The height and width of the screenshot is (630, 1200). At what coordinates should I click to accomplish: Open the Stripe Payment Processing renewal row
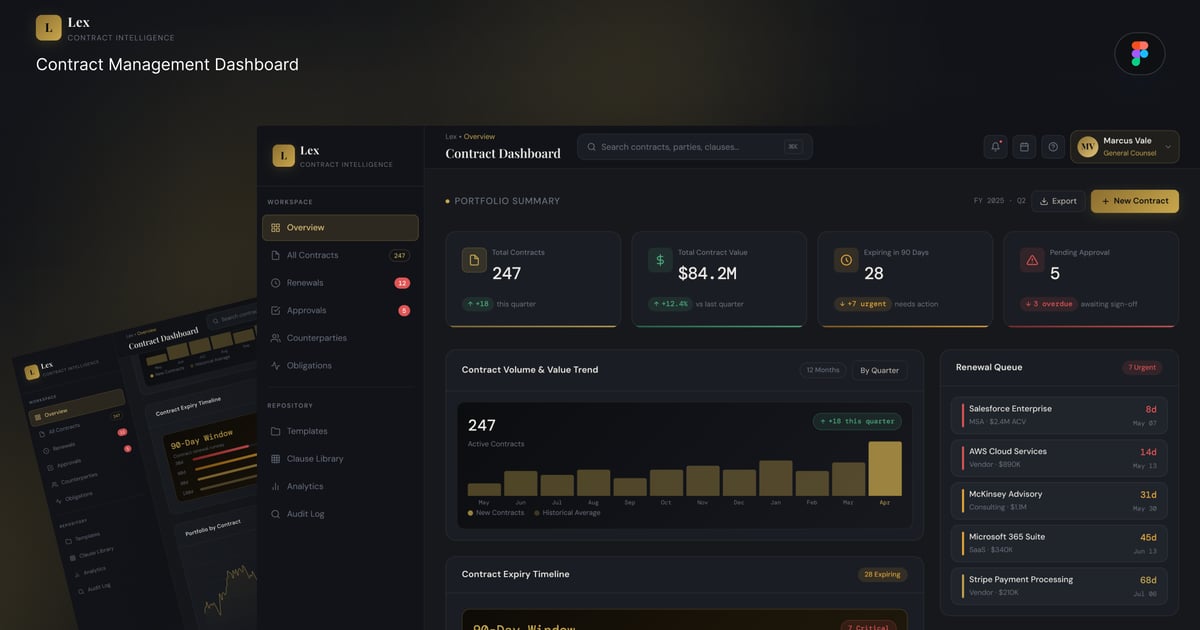click(x=1059, y=586)
